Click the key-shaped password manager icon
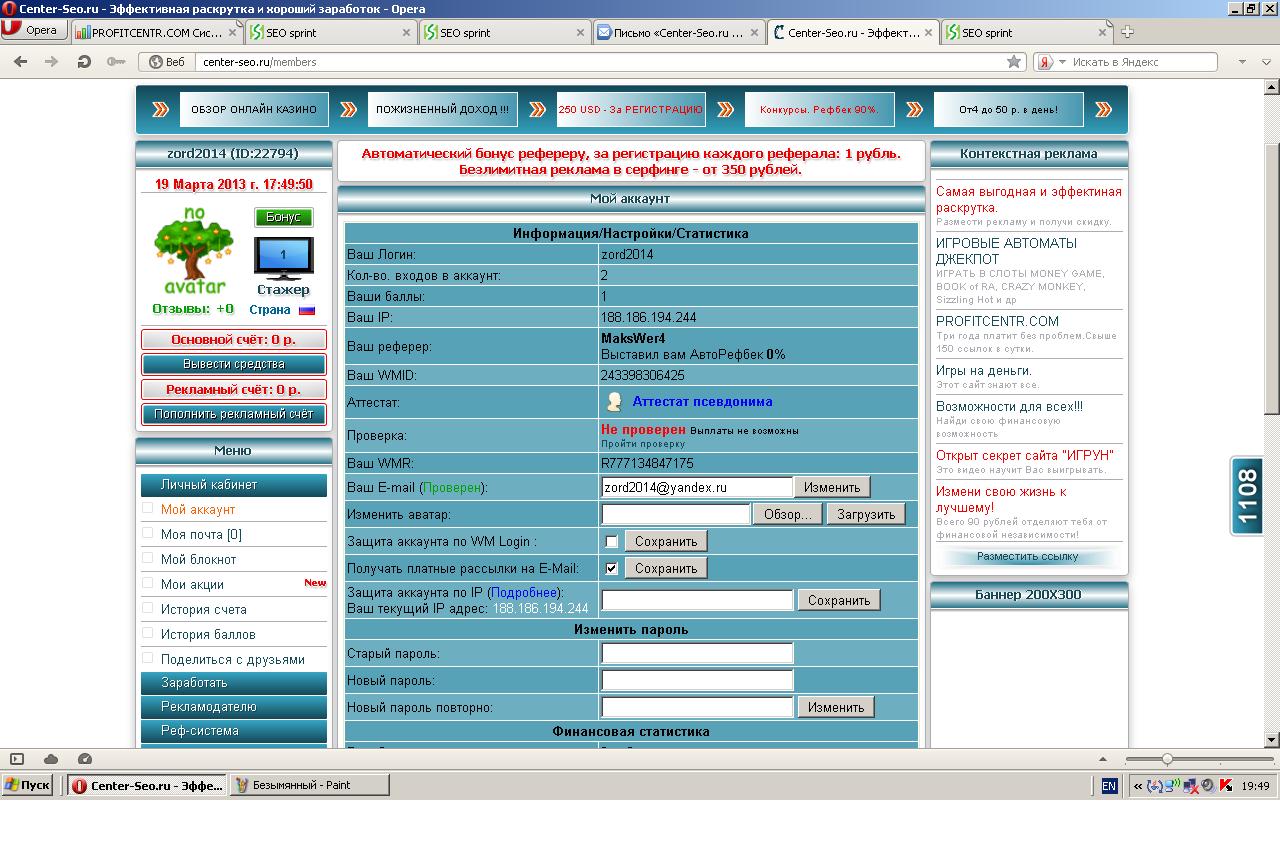 coord(116,62)
